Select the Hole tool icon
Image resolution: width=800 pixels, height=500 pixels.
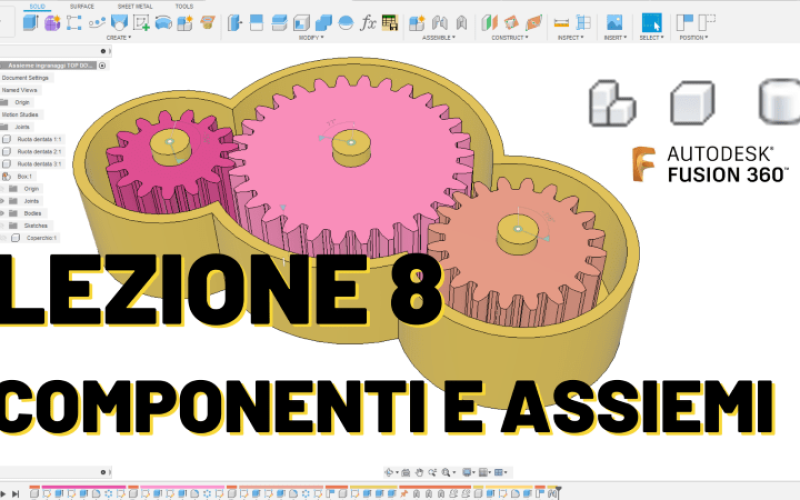[x=118, y=23]
